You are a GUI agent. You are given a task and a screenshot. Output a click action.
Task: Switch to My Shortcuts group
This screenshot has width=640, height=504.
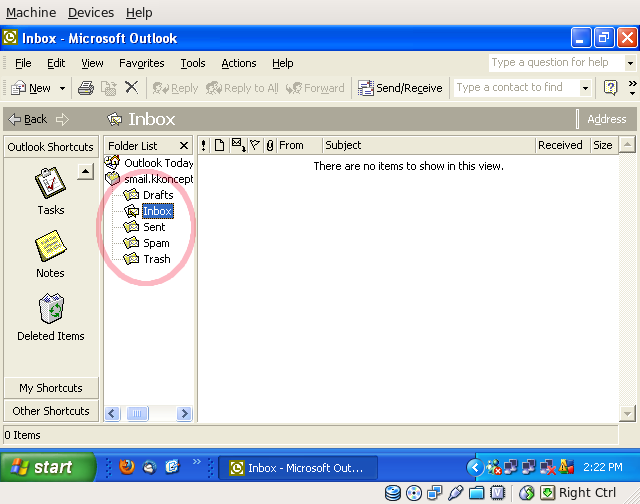pos(51,388)
